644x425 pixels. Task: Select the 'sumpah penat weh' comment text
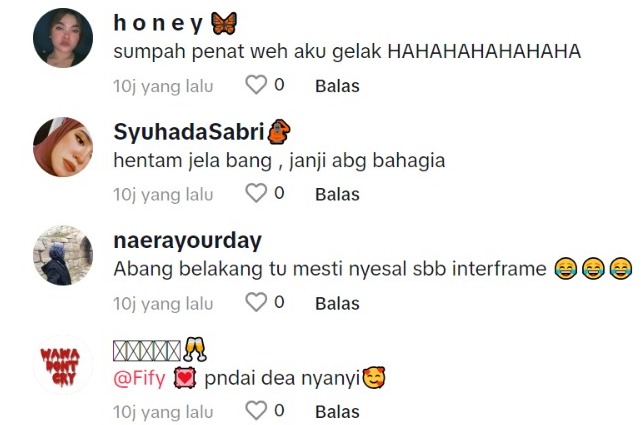347,52
